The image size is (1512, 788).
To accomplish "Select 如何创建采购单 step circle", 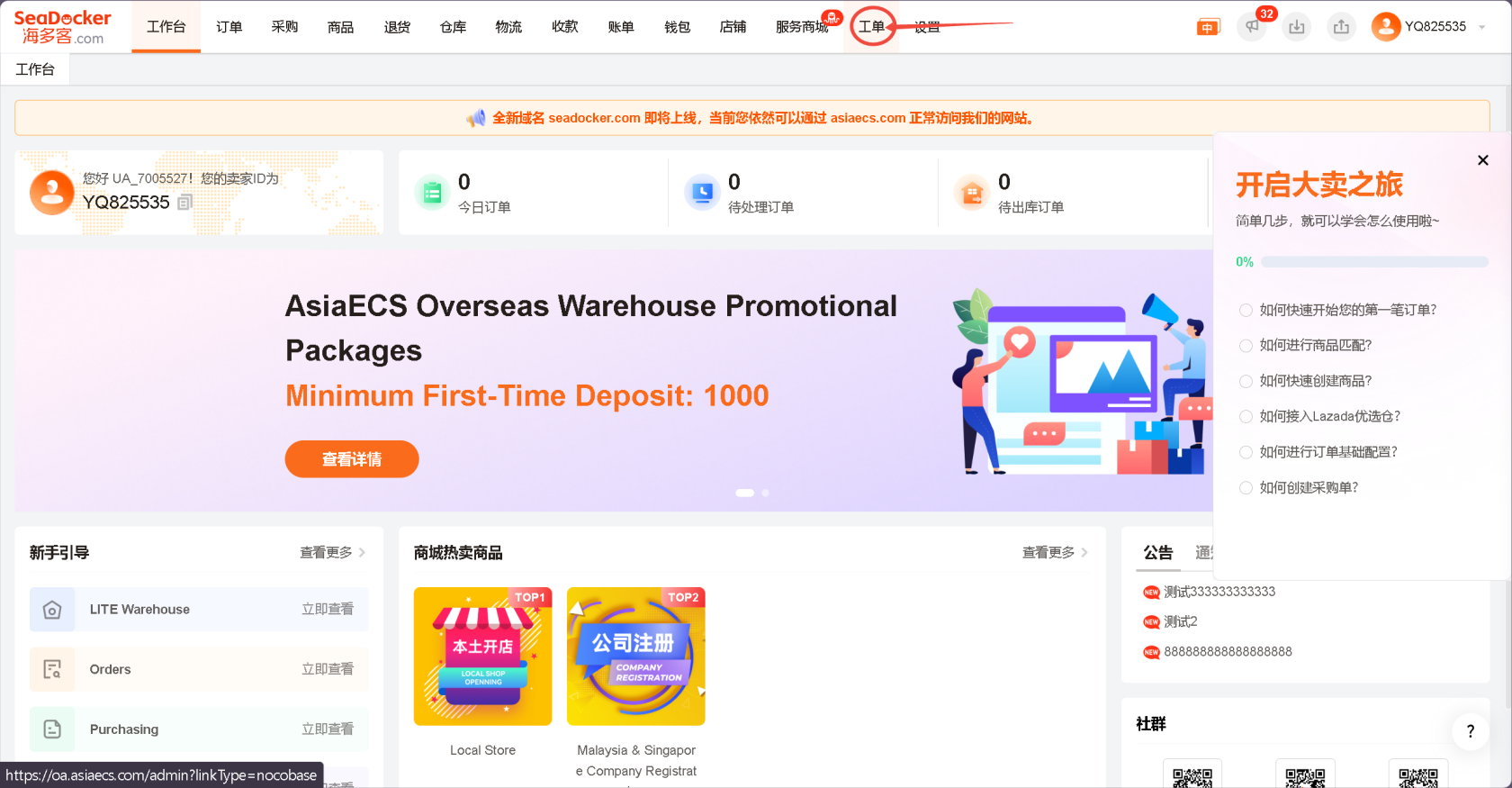I will [1246, 488].
